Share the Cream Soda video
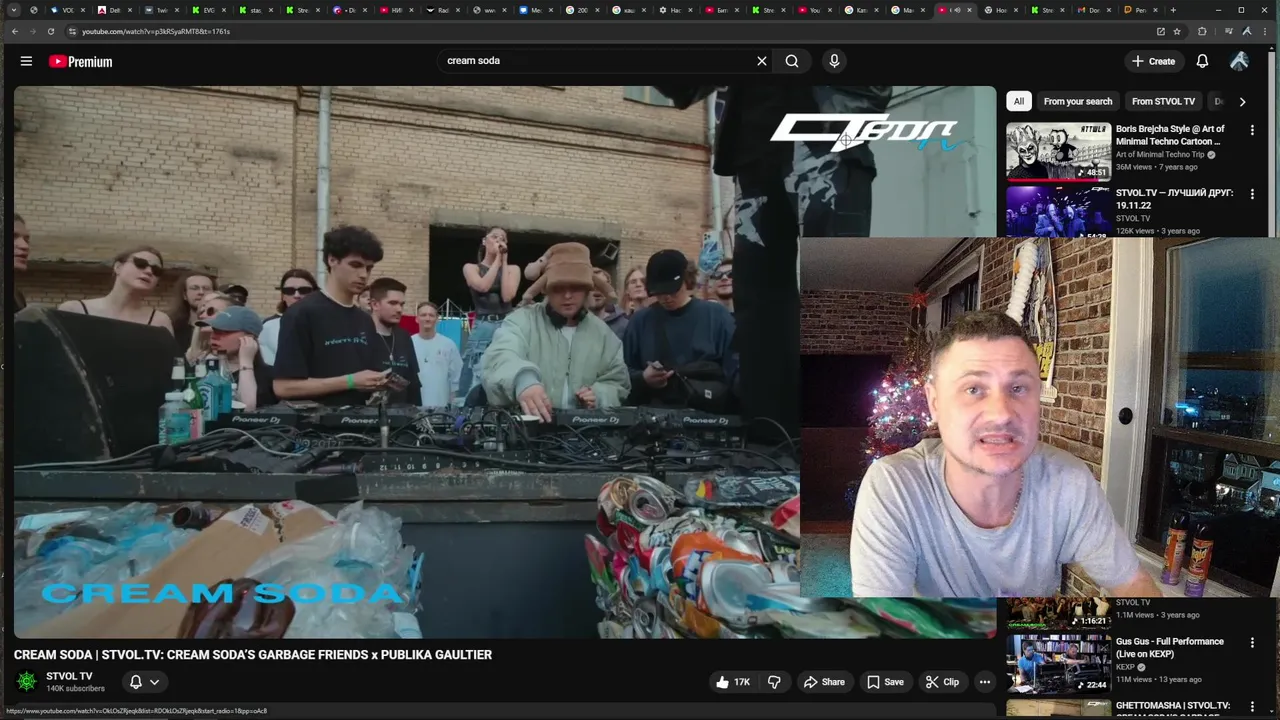 point(824,682)
